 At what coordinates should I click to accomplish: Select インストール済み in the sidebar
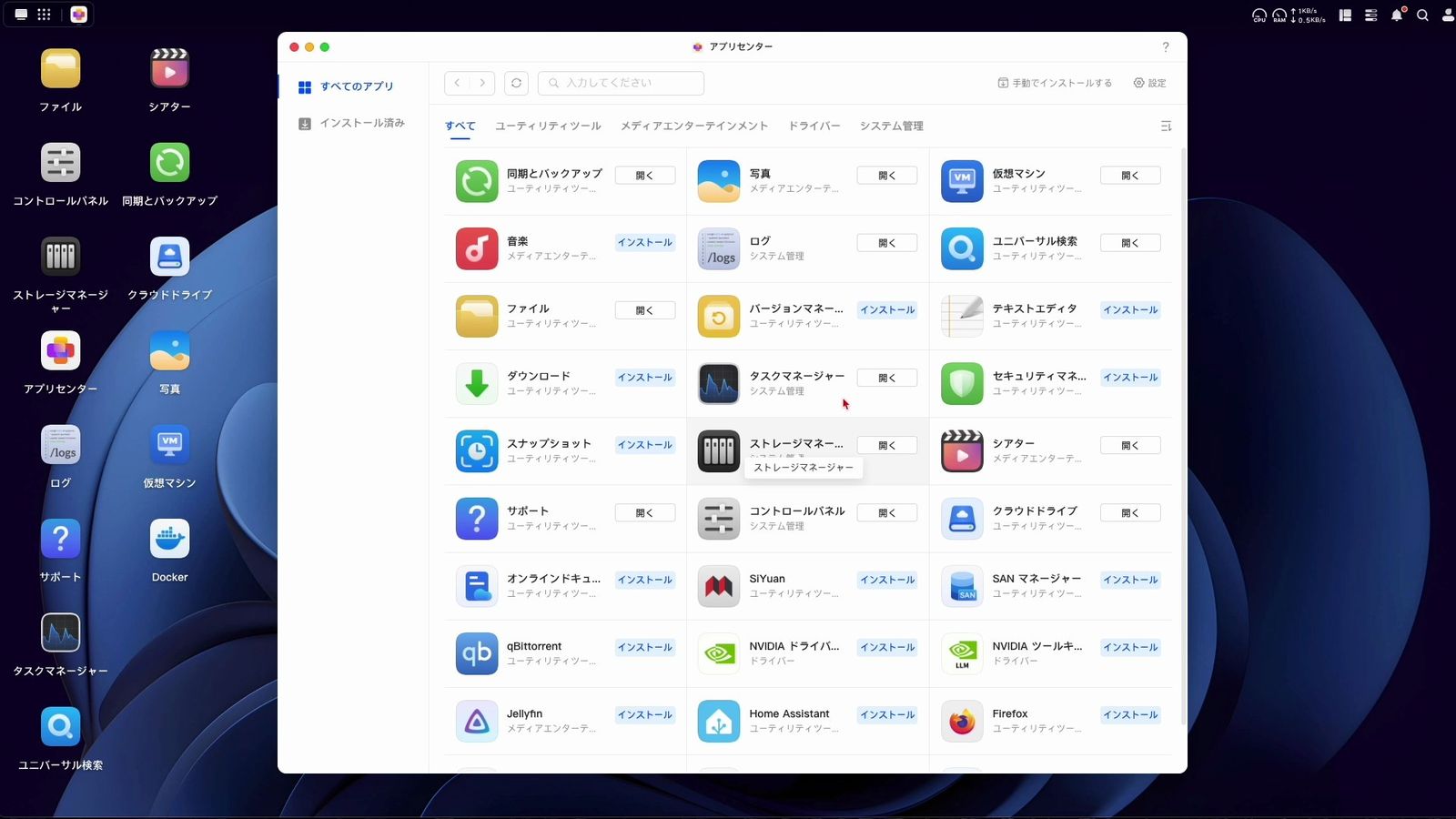pos(352,123)
